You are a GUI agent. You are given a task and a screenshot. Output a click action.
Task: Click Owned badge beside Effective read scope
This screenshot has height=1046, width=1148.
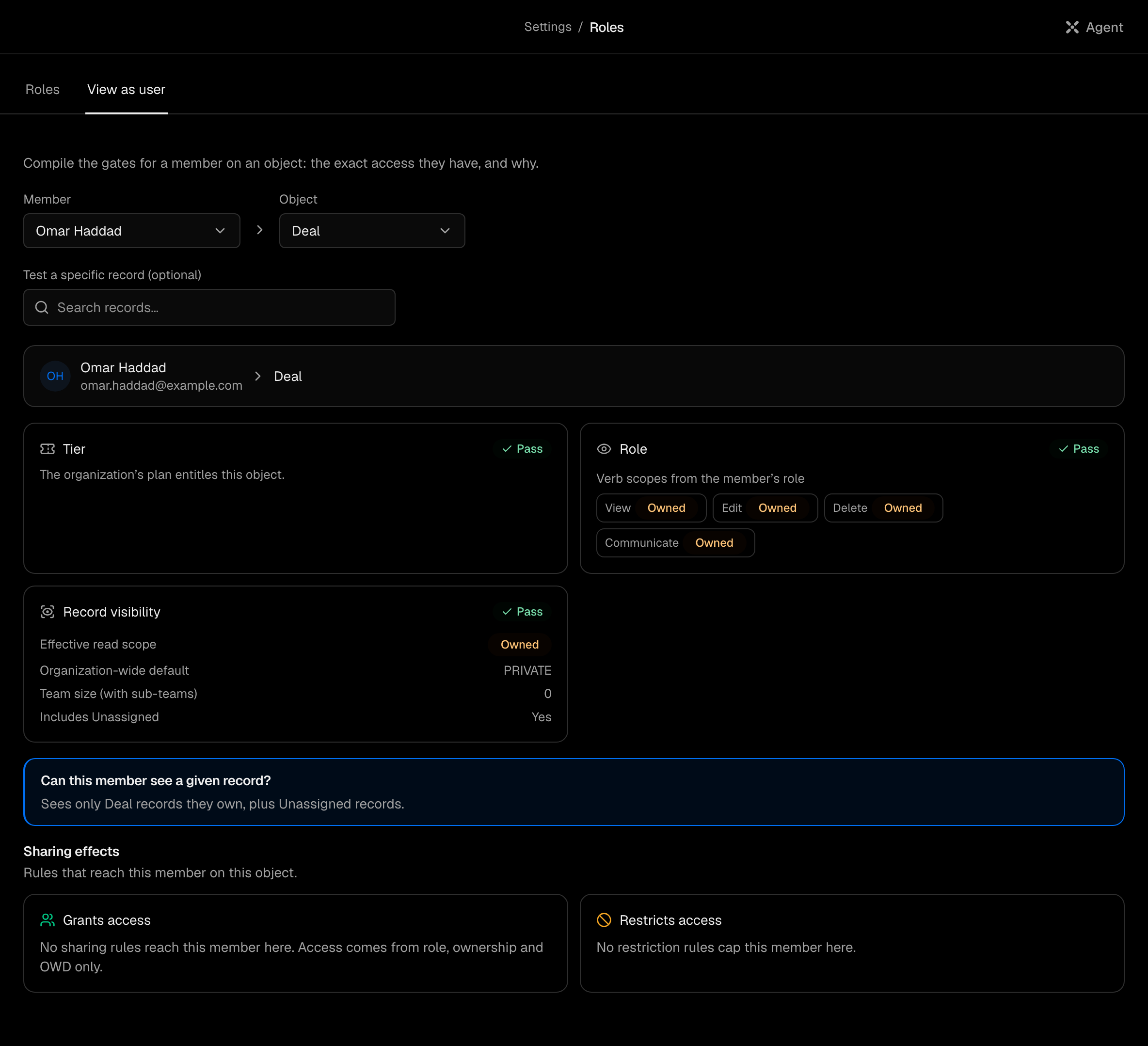tap(519, 645)
